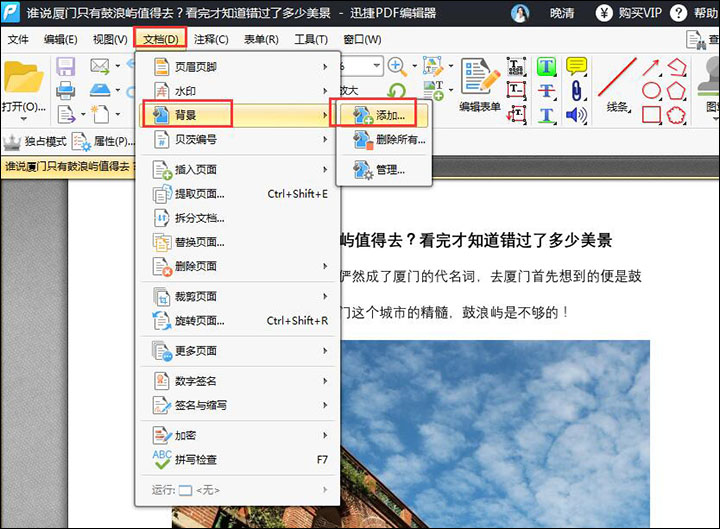Click the 帮助 help button

click(696, 13)
